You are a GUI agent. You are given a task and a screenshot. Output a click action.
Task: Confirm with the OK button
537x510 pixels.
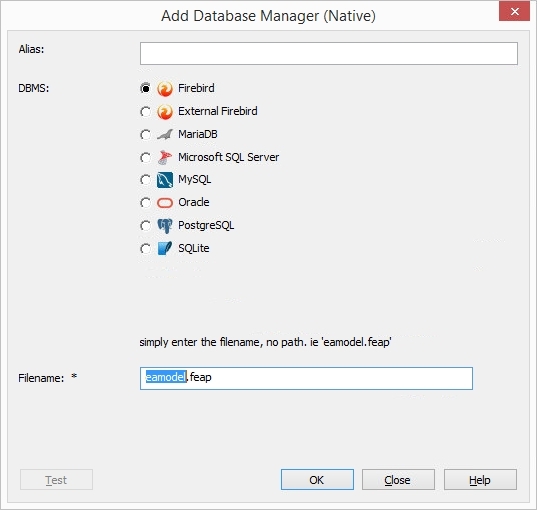(x=317, y=480)
